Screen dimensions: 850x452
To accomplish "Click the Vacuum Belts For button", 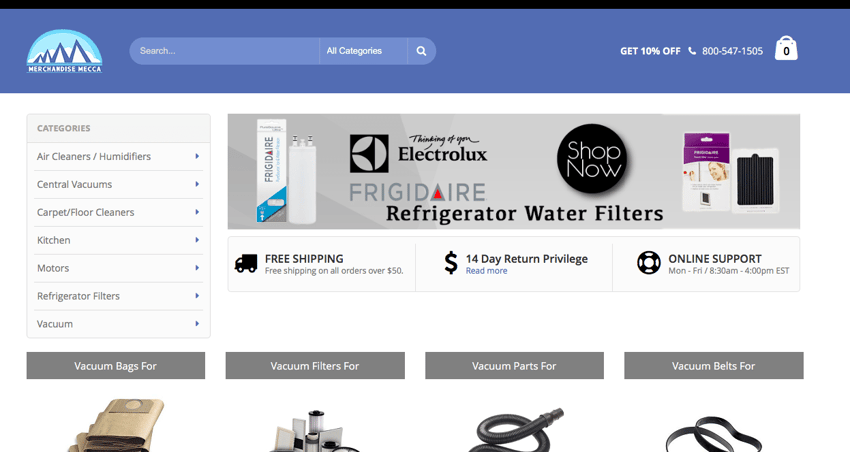I will coord(713,366).
